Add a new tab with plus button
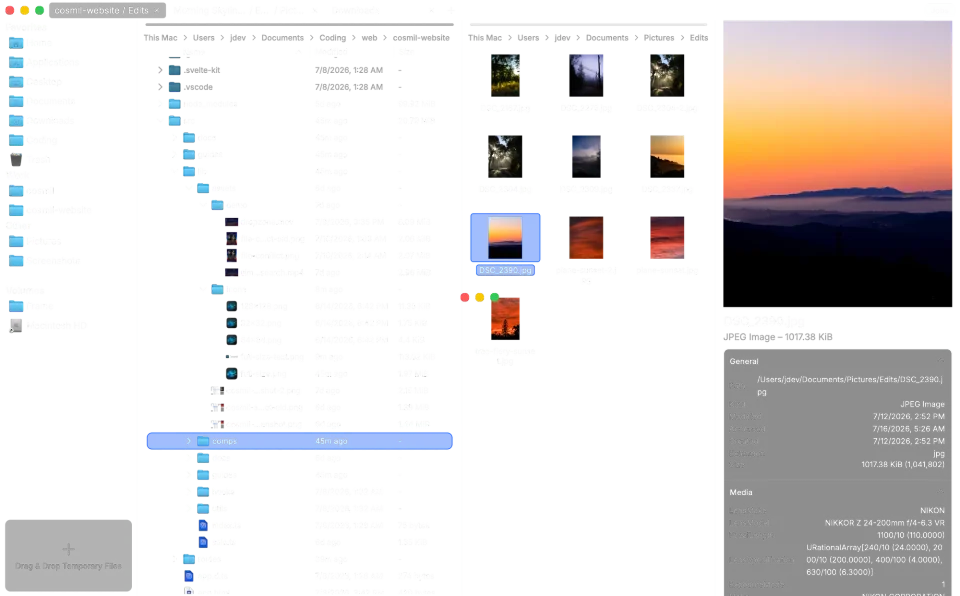 (x=452, y=10)
